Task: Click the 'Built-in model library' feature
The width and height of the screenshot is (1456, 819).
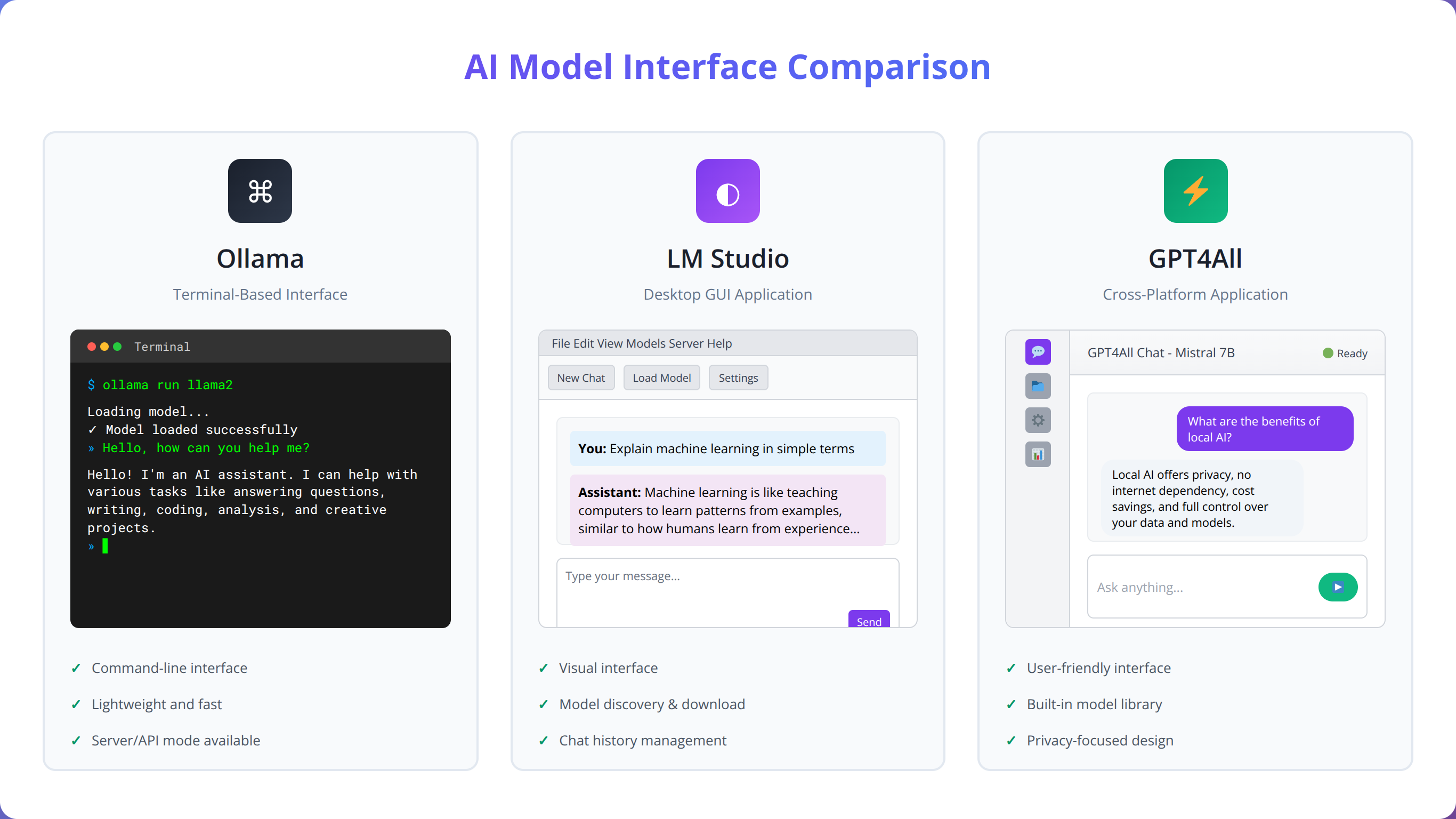Action: (1094, 704)
